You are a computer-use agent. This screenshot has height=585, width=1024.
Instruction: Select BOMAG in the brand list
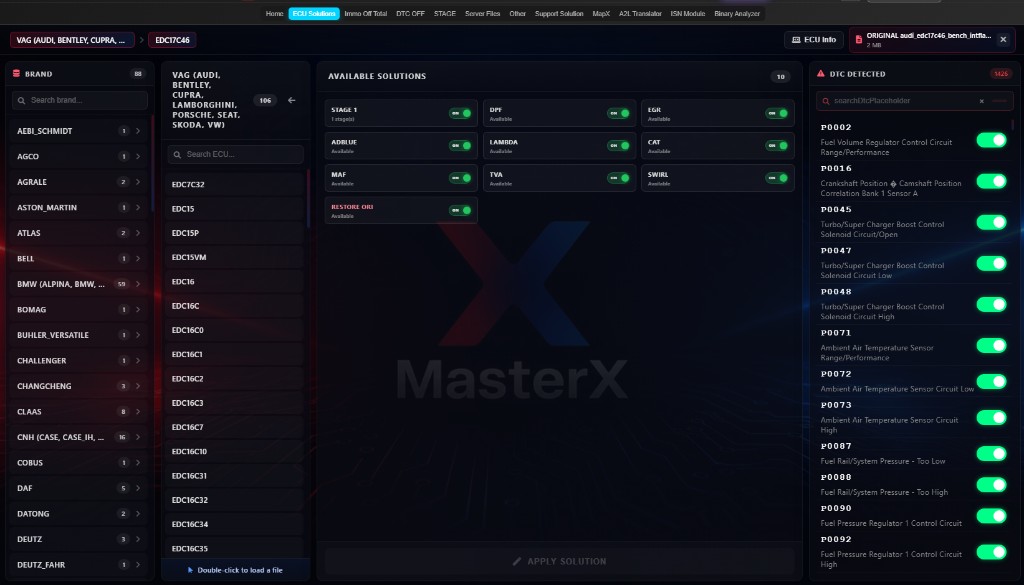80,309
